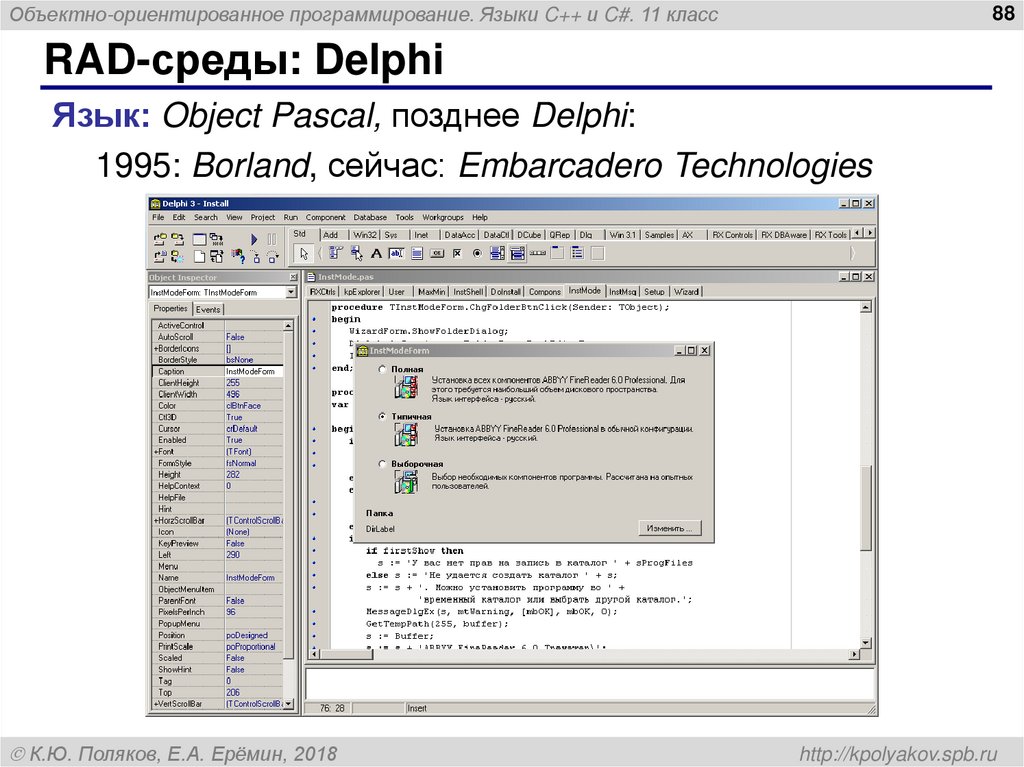This screenshot has height=767, width=1024.
Task: Open the Database menu
Action: coord(370,218)
